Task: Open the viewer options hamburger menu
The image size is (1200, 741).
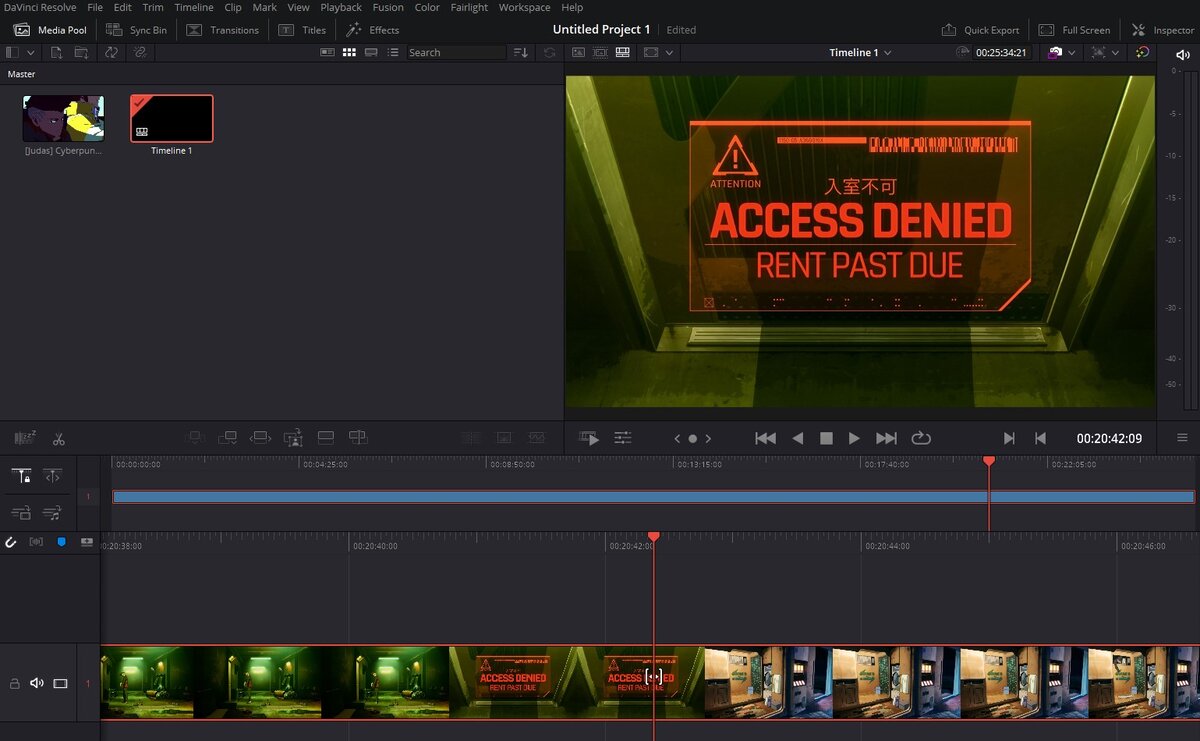Action: (1182, 438)
